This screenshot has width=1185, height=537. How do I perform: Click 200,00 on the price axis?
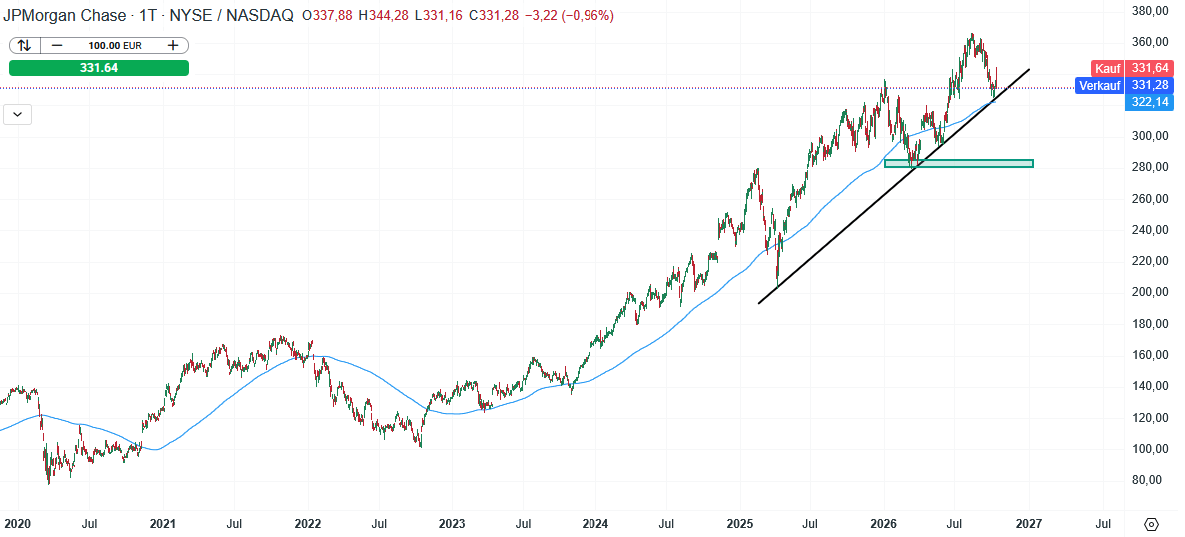1151,292
